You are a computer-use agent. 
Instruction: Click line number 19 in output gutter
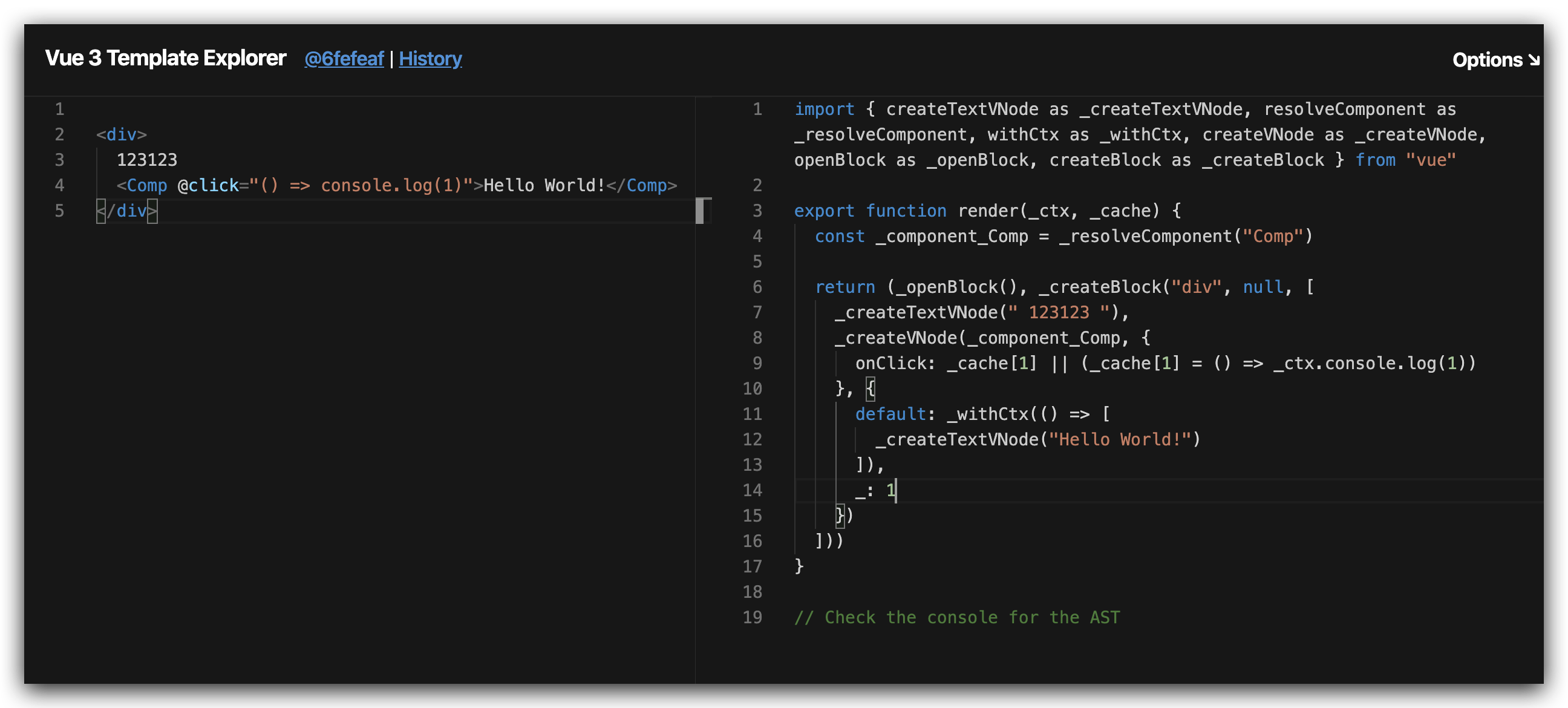tap(753, 617)
